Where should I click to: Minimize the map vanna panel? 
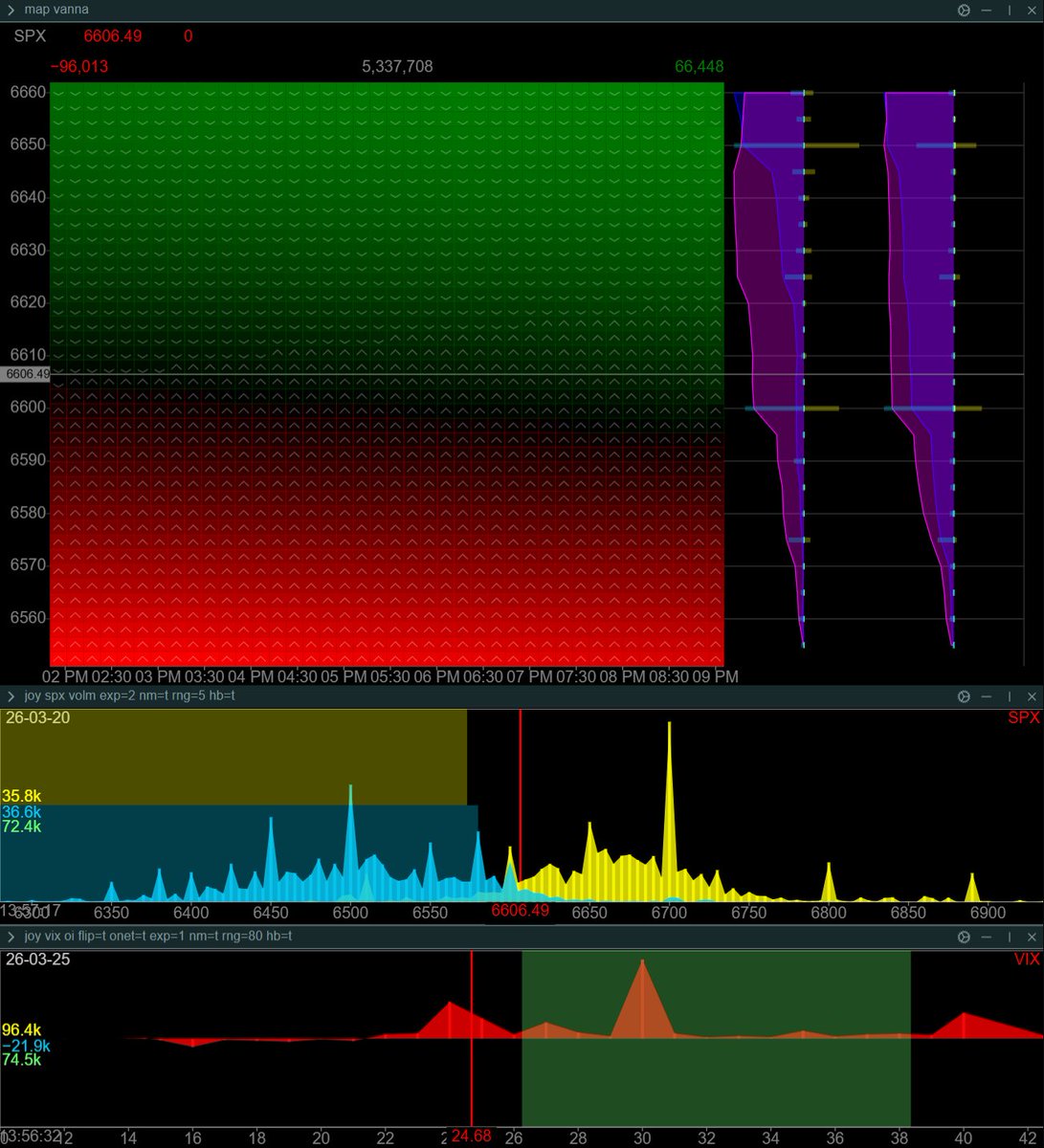click(x=987, y=10)
